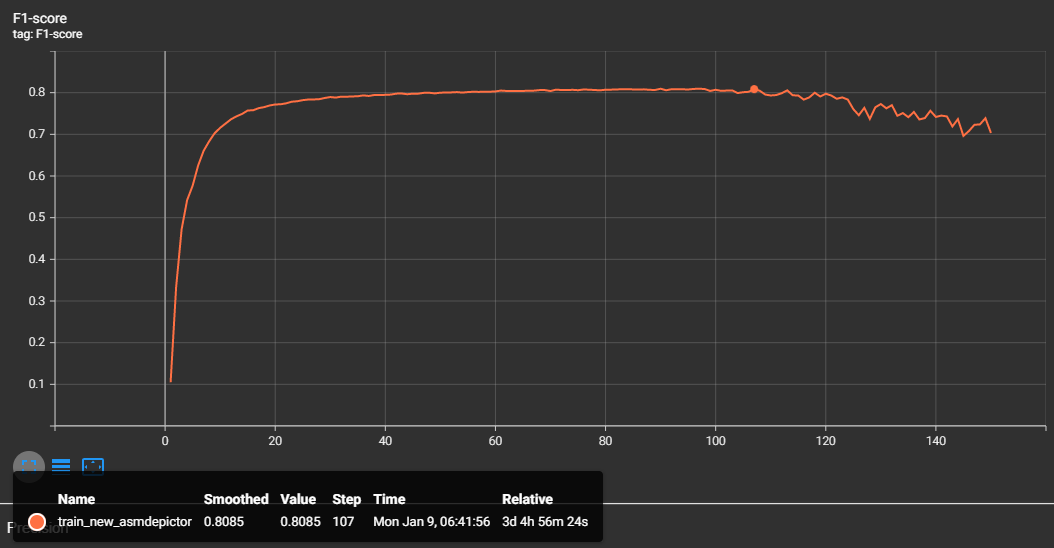The image size is (1054, 548).
Task: Click run name train_new_asmdepictor in tooltip
Action: [125, 522]
